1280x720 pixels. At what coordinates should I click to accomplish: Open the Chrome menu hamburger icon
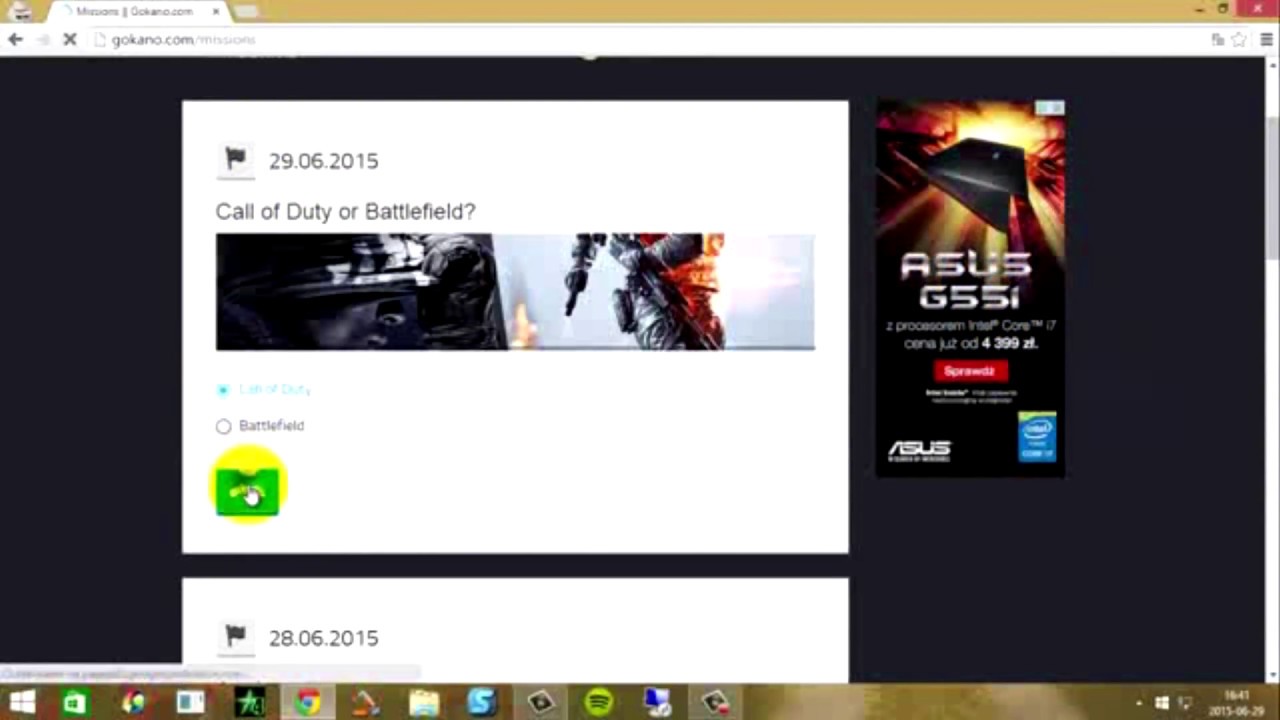click(x=1266, y=39)
